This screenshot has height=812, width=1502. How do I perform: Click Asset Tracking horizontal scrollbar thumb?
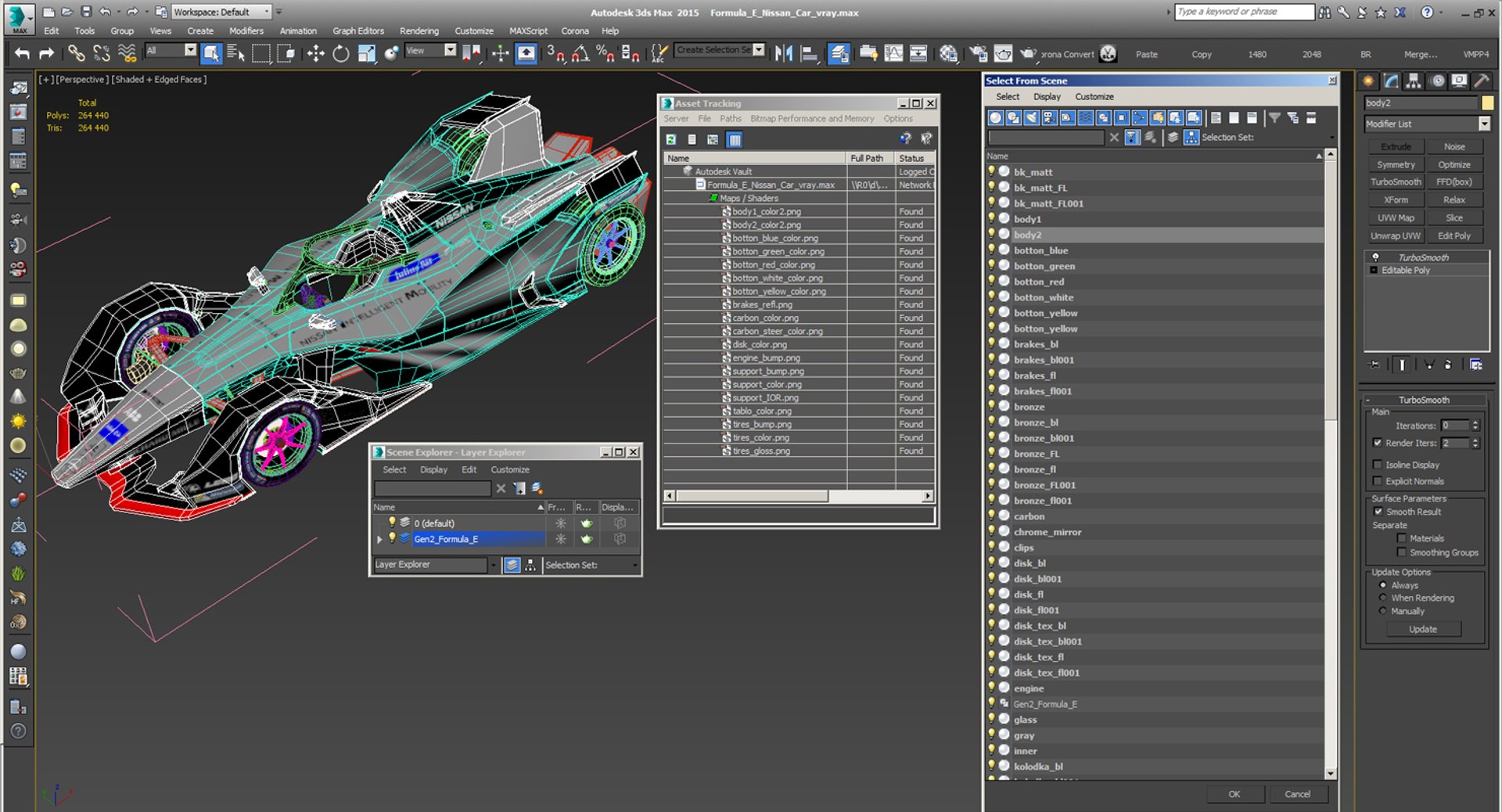(x=752, y=496)
